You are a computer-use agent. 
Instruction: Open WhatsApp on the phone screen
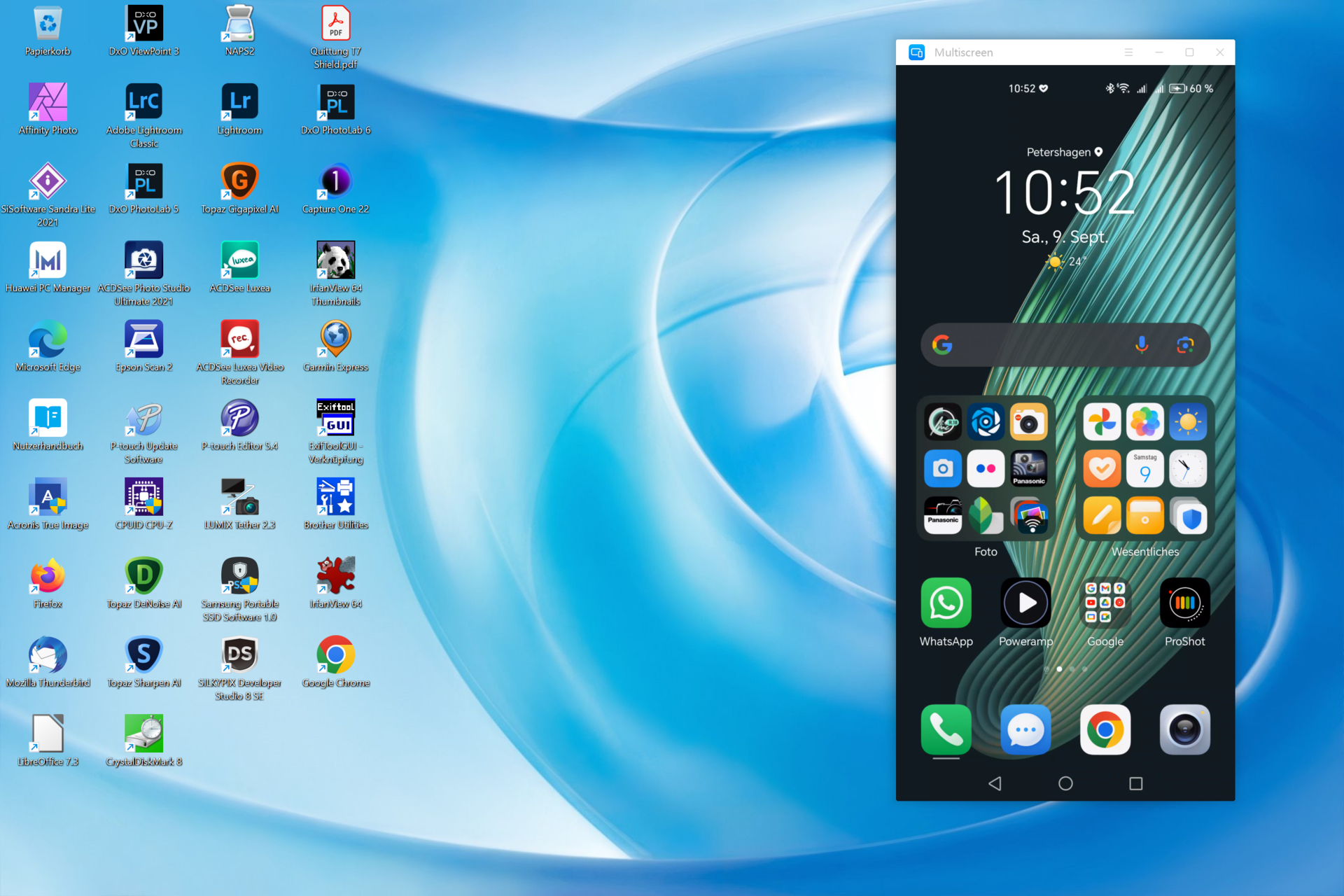[946, 603]
